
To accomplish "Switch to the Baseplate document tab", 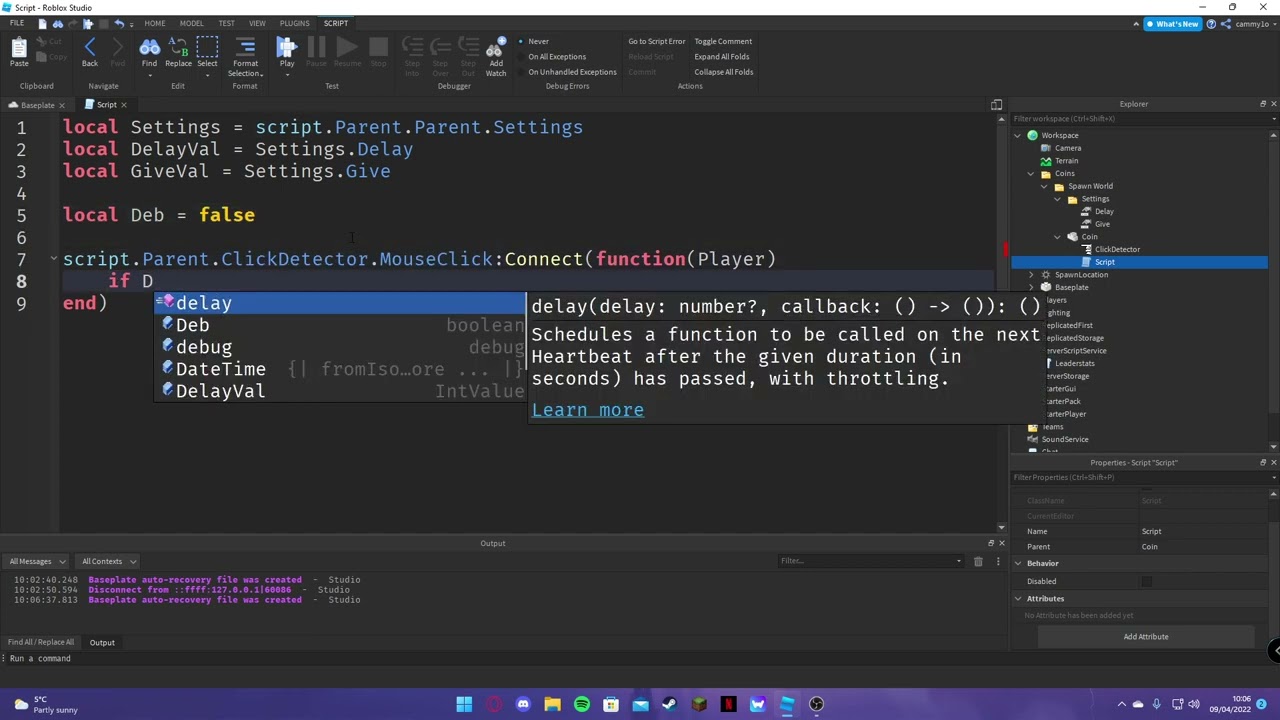I will point(37,105).
